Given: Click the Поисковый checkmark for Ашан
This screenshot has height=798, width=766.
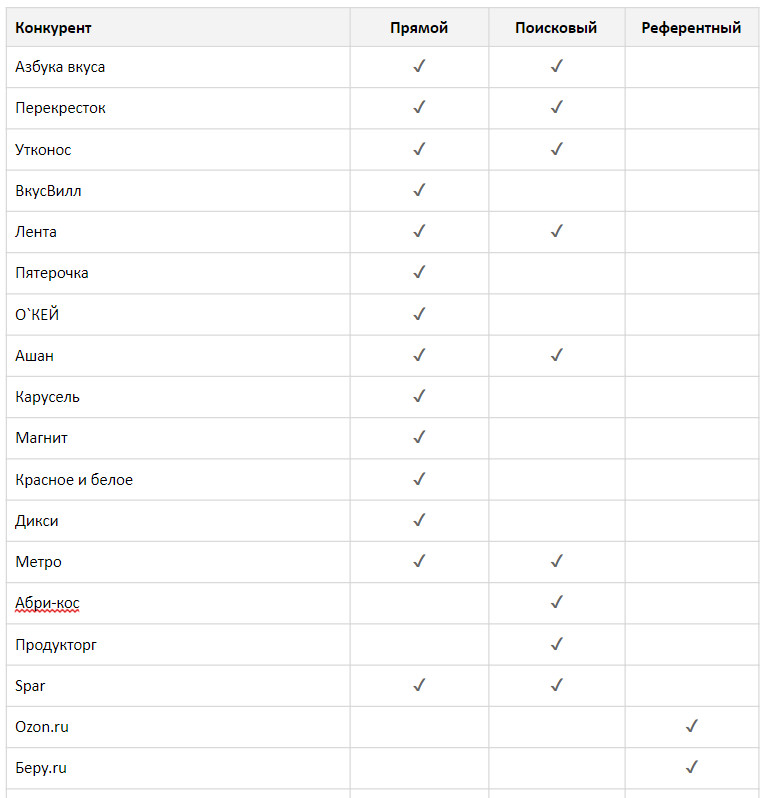Looking at the screenshot, I should click(557, 355).
